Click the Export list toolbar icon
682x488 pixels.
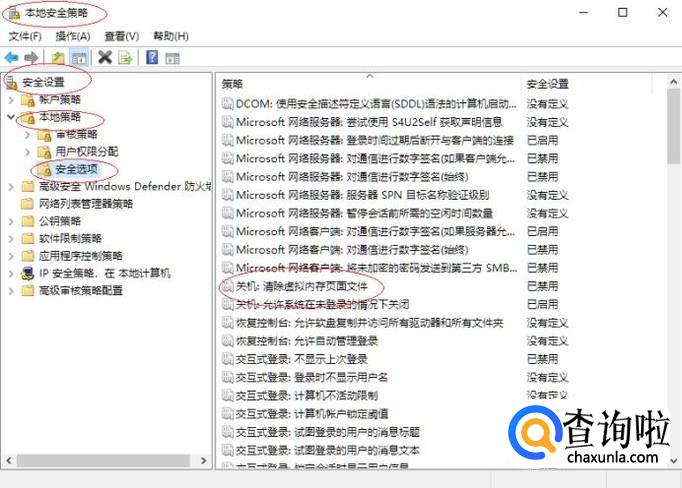(126, 57)
